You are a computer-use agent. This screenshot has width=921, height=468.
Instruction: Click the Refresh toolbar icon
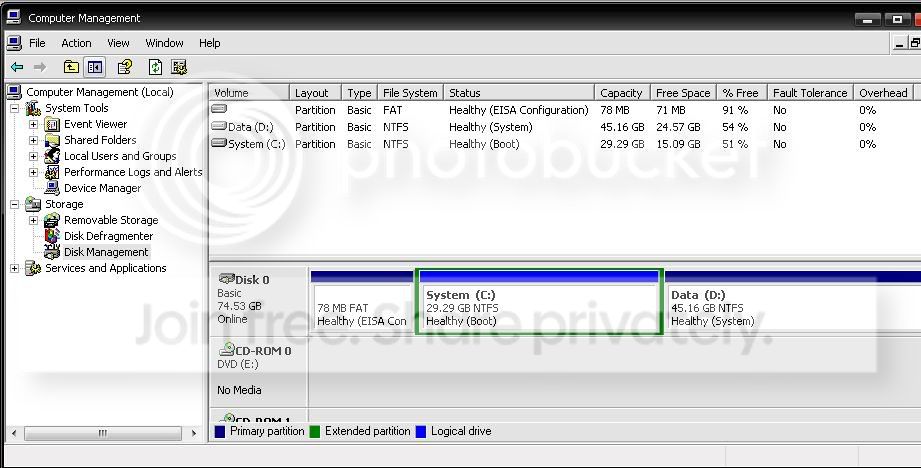click(x=155, y=67)
